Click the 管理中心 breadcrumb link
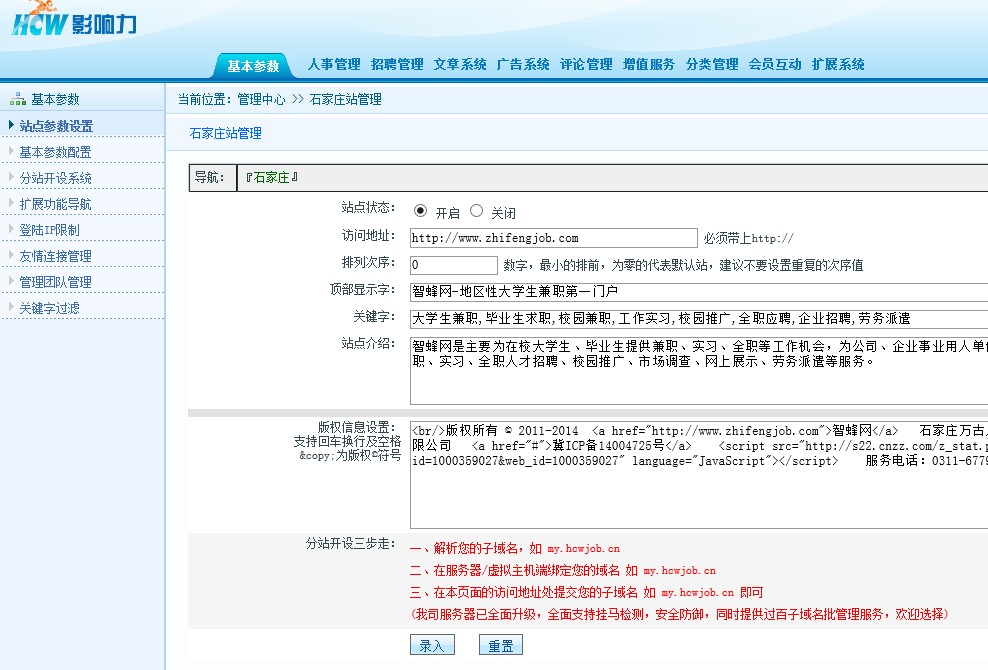 (x=261, y=100)
